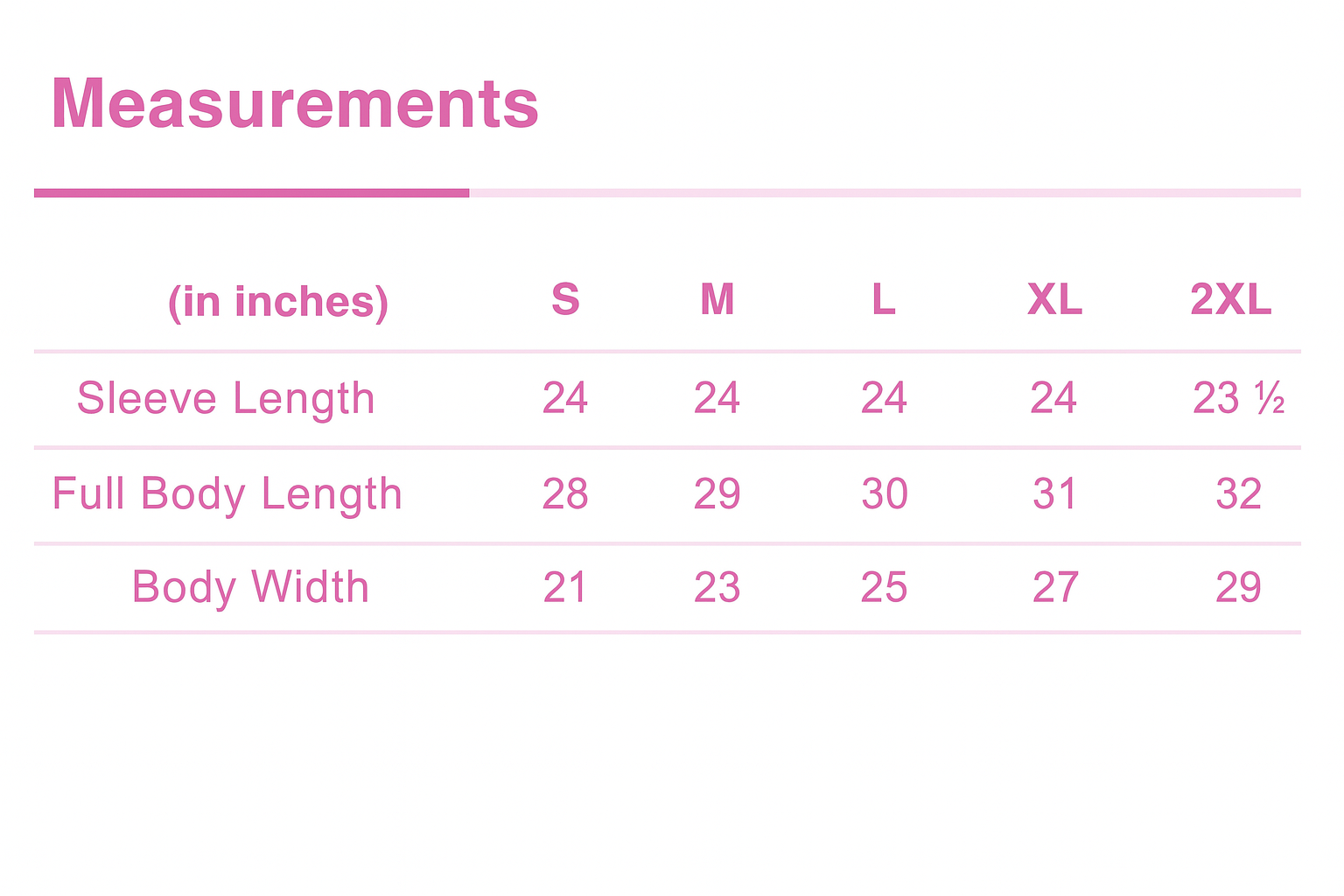
Task: Select Body Width value 25
Action: coord(884,587)
